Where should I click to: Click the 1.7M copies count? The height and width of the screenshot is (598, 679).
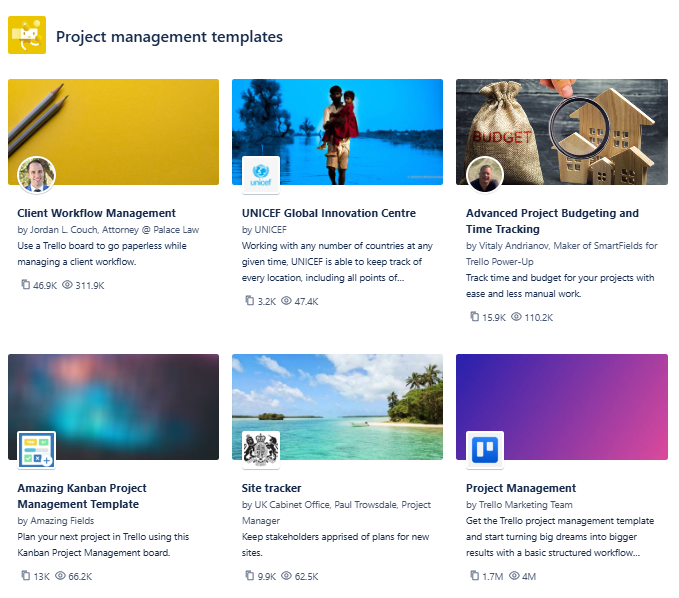(x=493, y=576)
